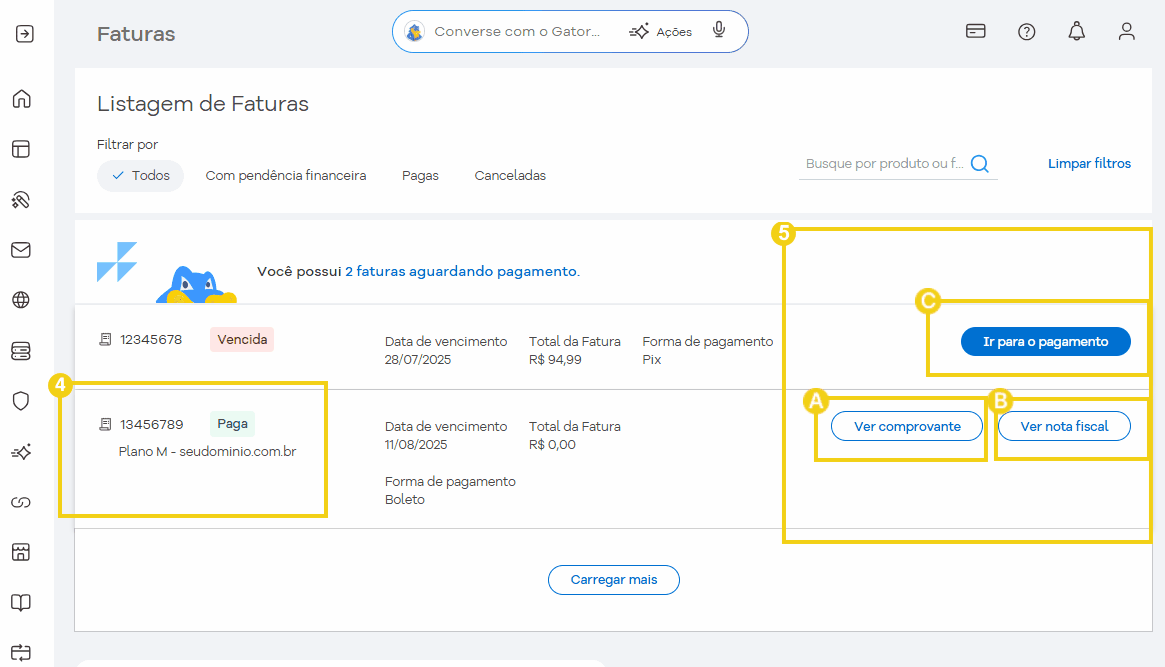The image size is (1165, 667).
Task: Click invoice icon beside 13456789
Action: (x=106, y=424)
